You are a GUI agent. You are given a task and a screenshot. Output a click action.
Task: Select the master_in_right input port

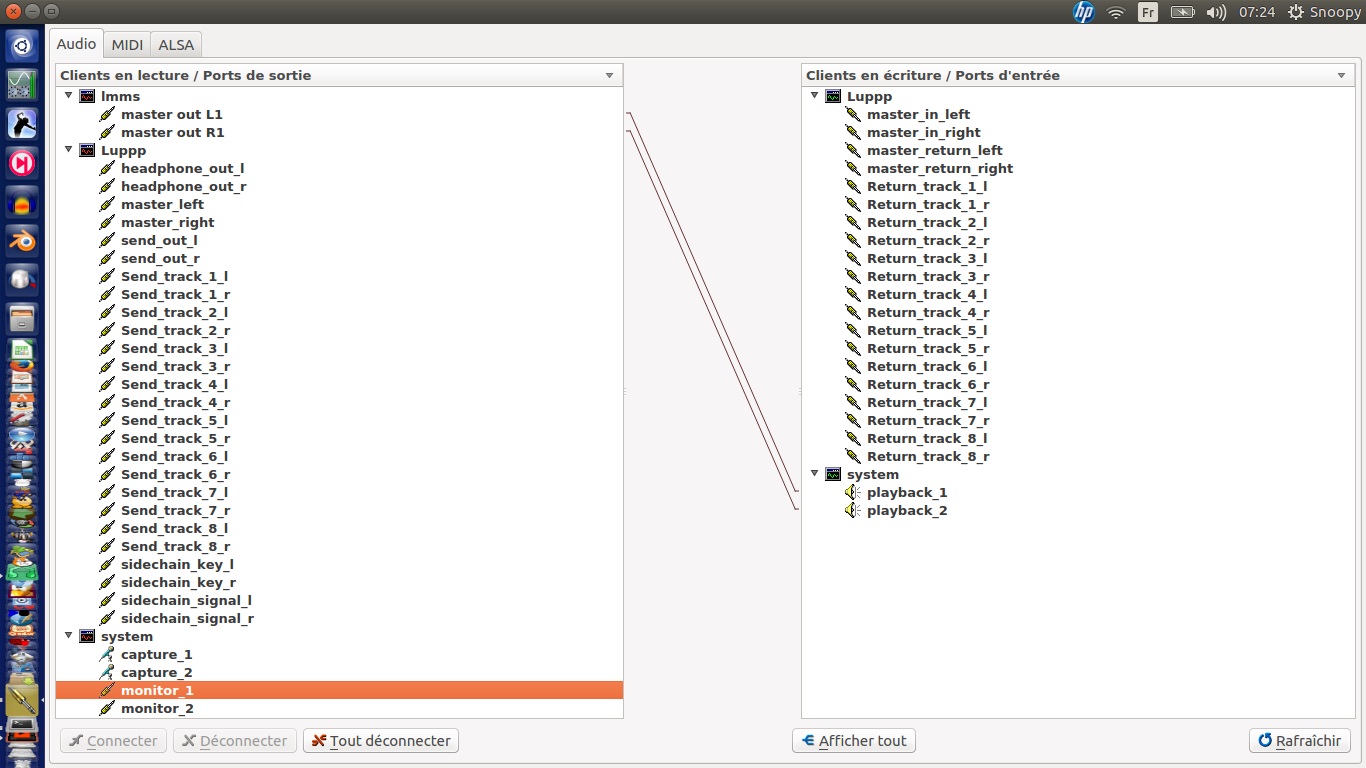pos(924,132)
